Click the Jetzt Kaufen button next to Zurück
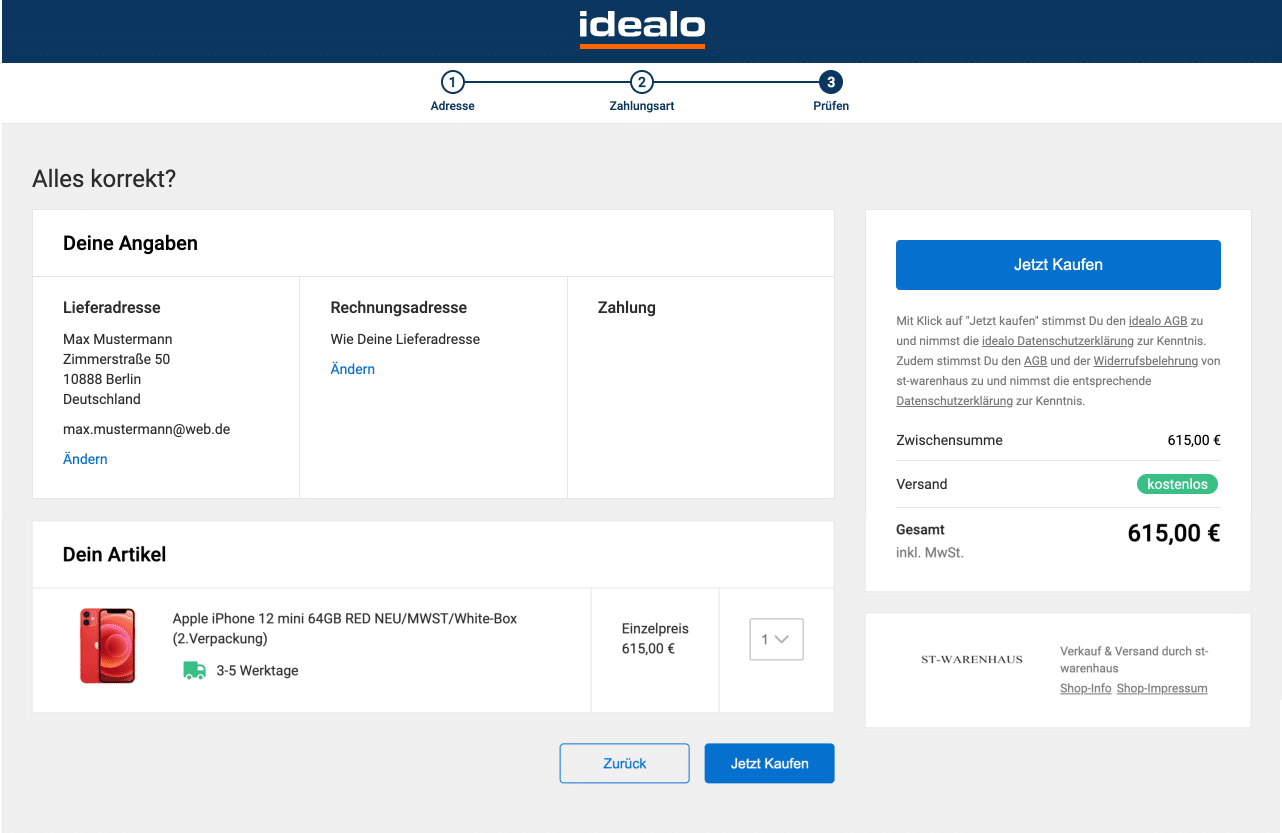 pyautogui.click(x=769, y=763)
